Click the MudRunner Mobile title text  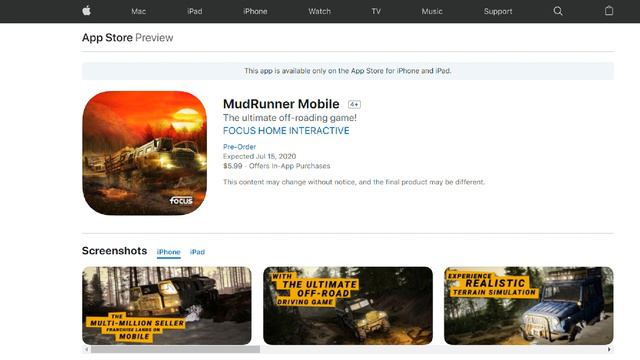click(281, 104)
